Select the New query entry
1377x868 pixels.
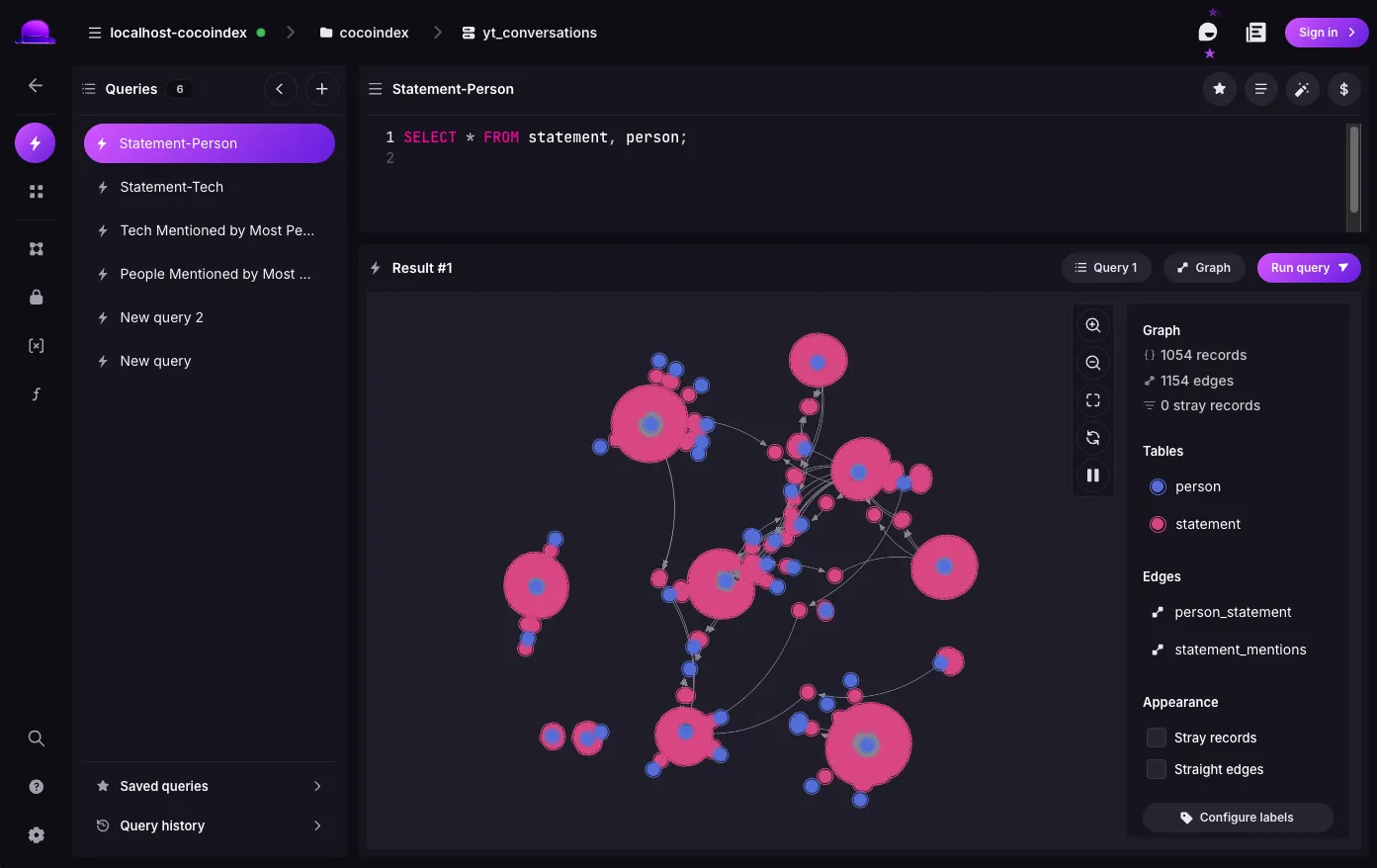point(210,361)
